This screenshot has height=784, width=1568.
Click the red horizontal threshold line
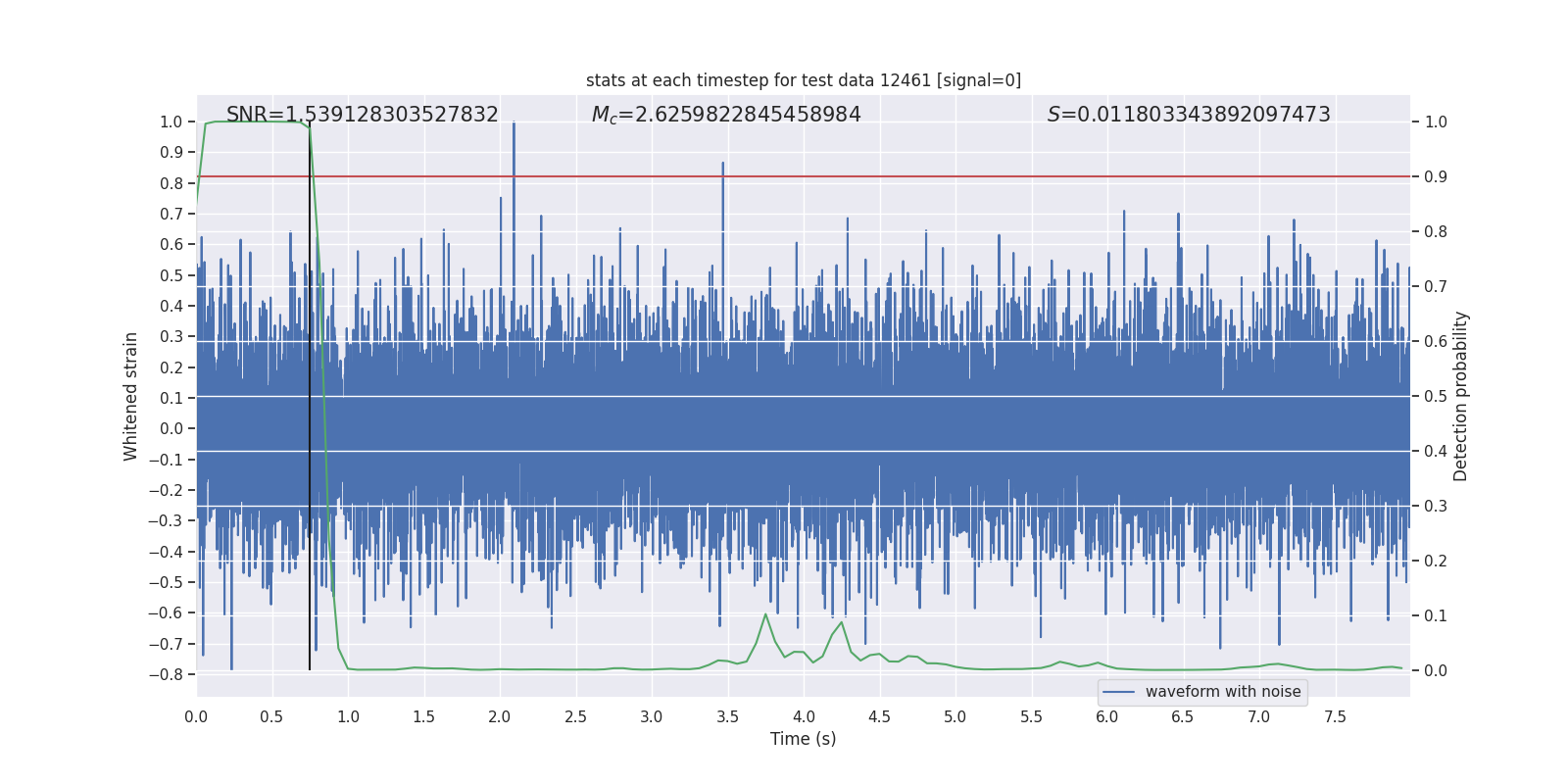[x=980, y=176]
